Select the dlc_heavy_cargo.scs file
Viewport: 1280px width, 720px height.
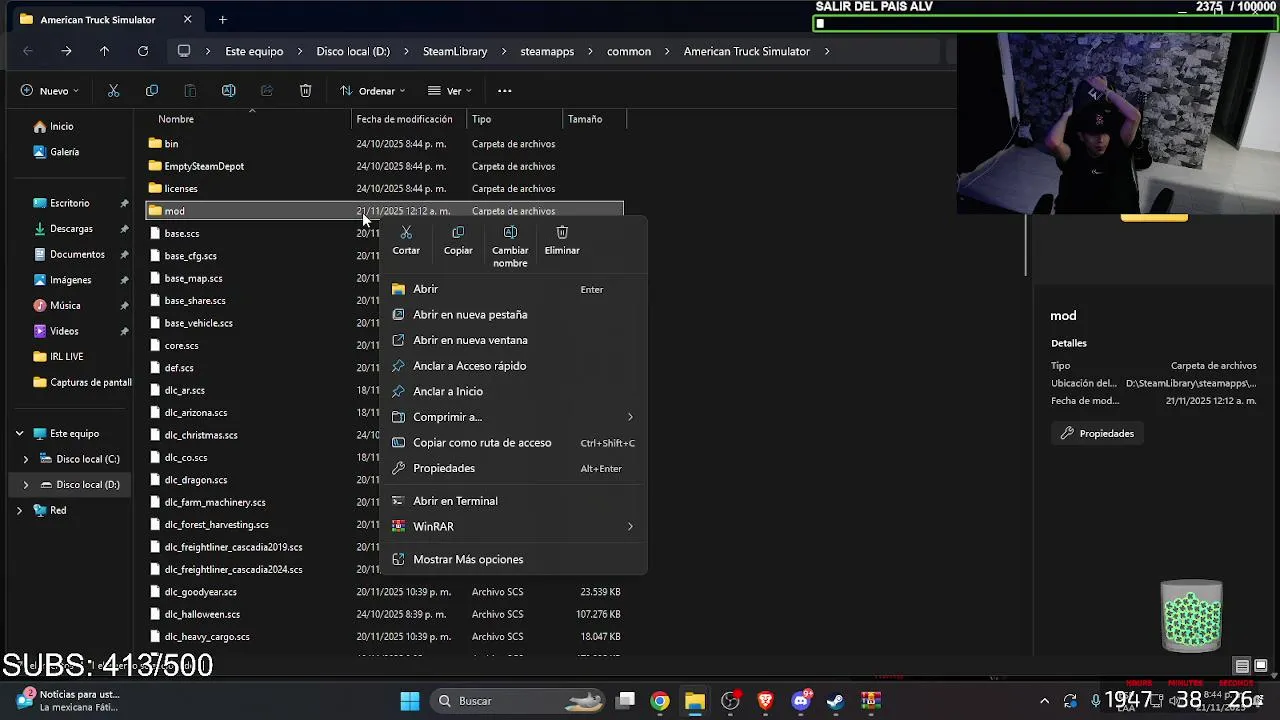point(207,637)
